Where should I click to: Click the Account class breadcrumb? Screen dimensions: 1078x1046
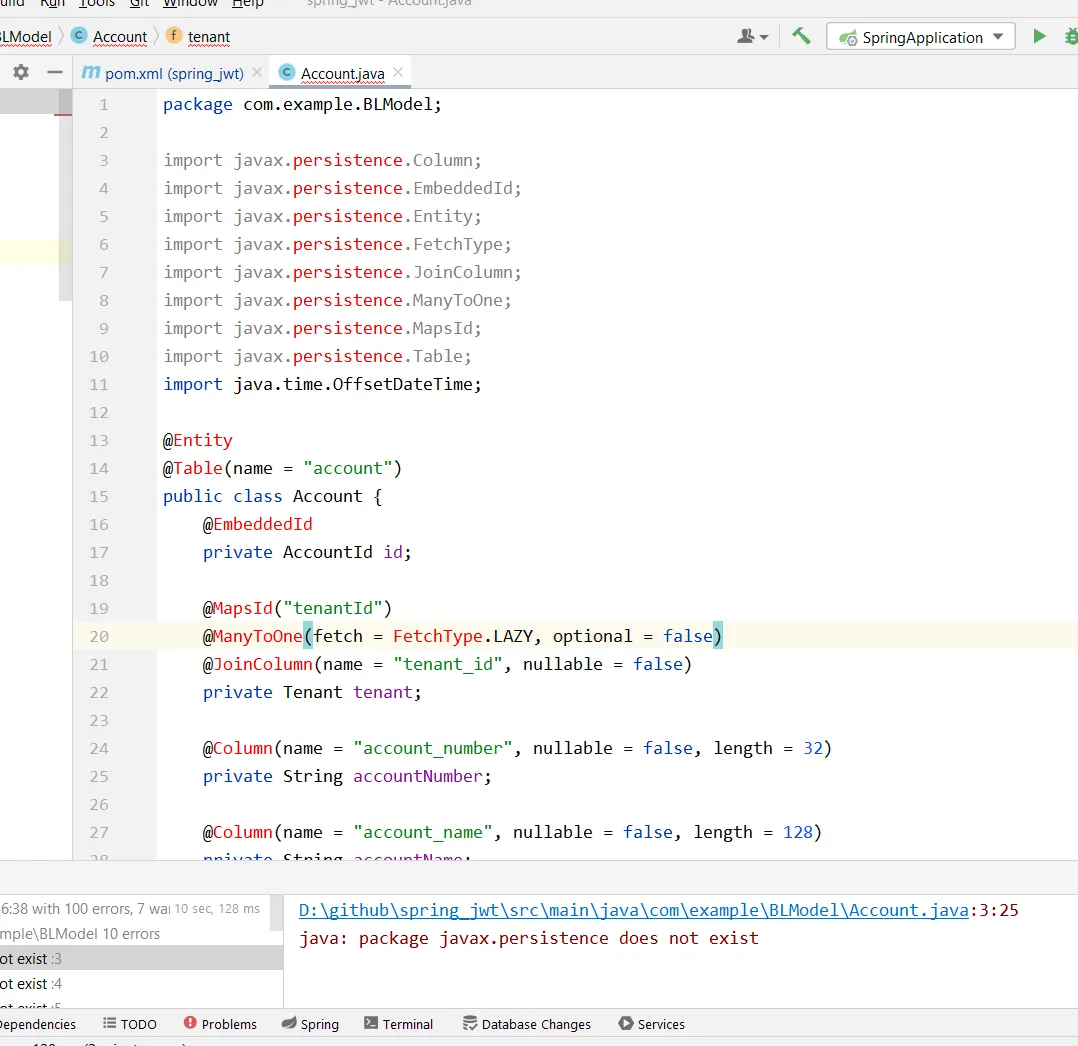119,37
